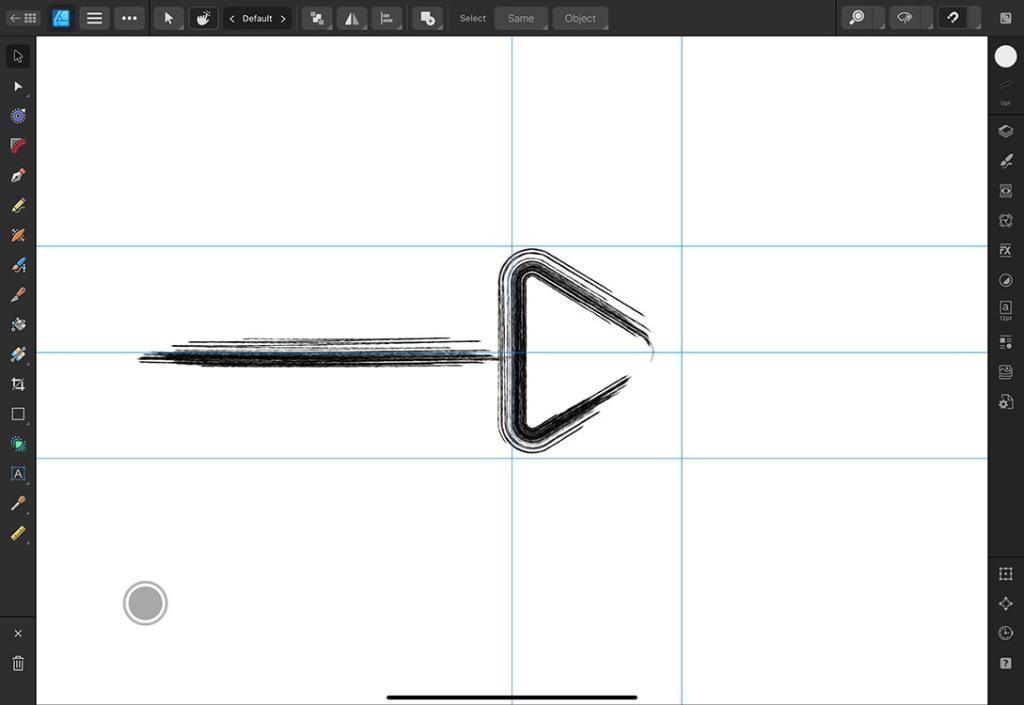Select the Artistic Text tool
This screenshot has width=1024, height=705.
pyautogui.click(x=18, y=473)
